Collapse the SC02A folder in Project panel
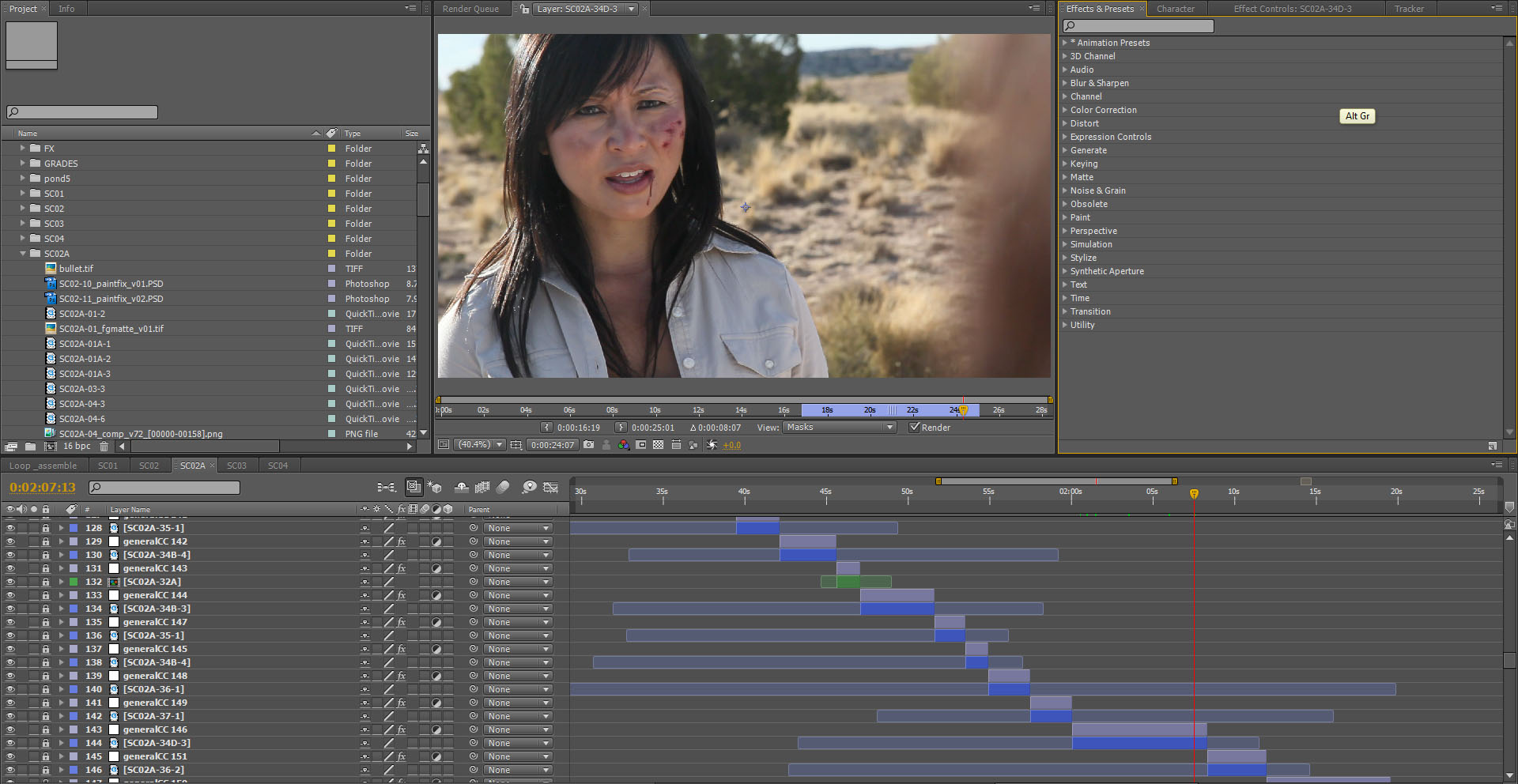This screenshot has width=1518, height=784. 23,254
